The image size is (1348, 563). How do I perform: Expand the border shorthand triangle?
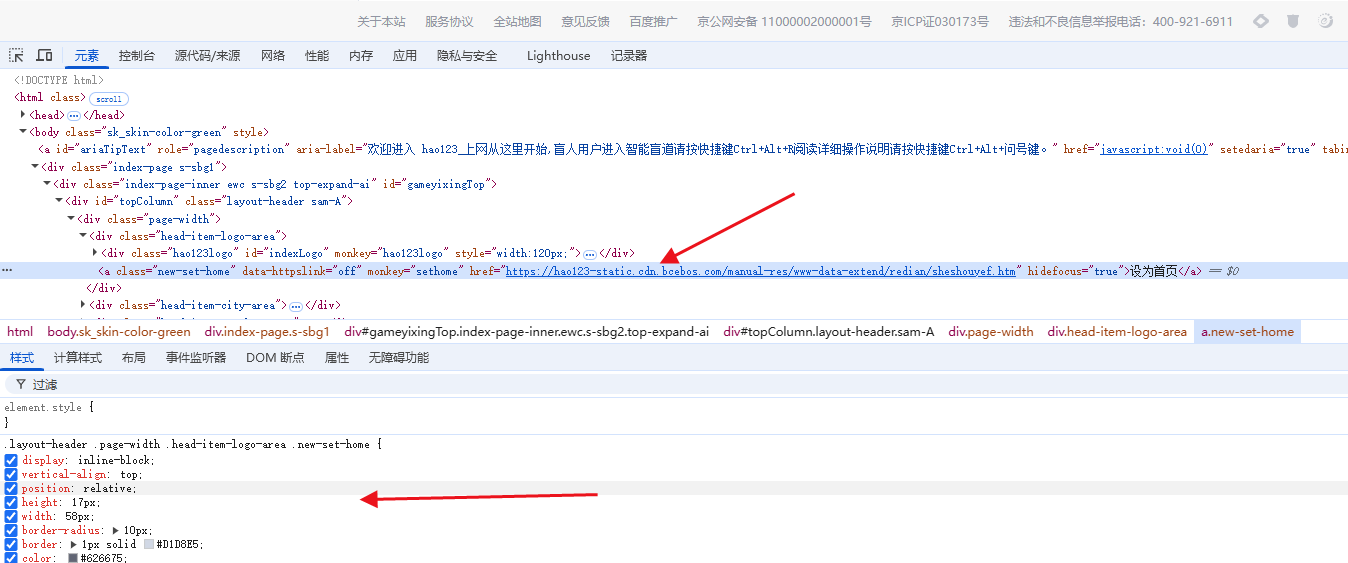(x=74, y=544)
